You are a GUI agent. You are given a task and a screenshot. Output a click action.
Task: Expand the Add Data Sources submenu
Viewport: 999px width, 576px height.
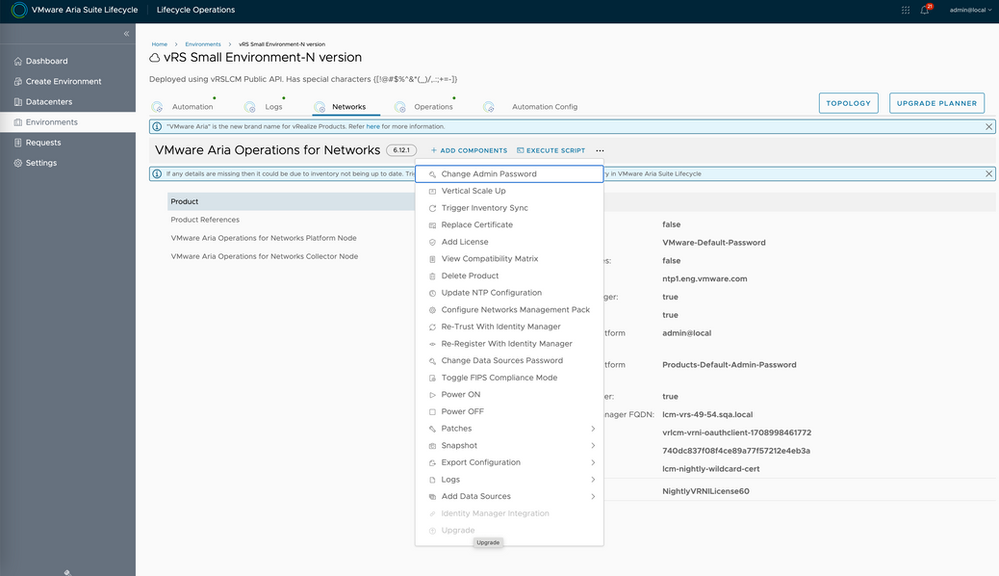(593, 496)
